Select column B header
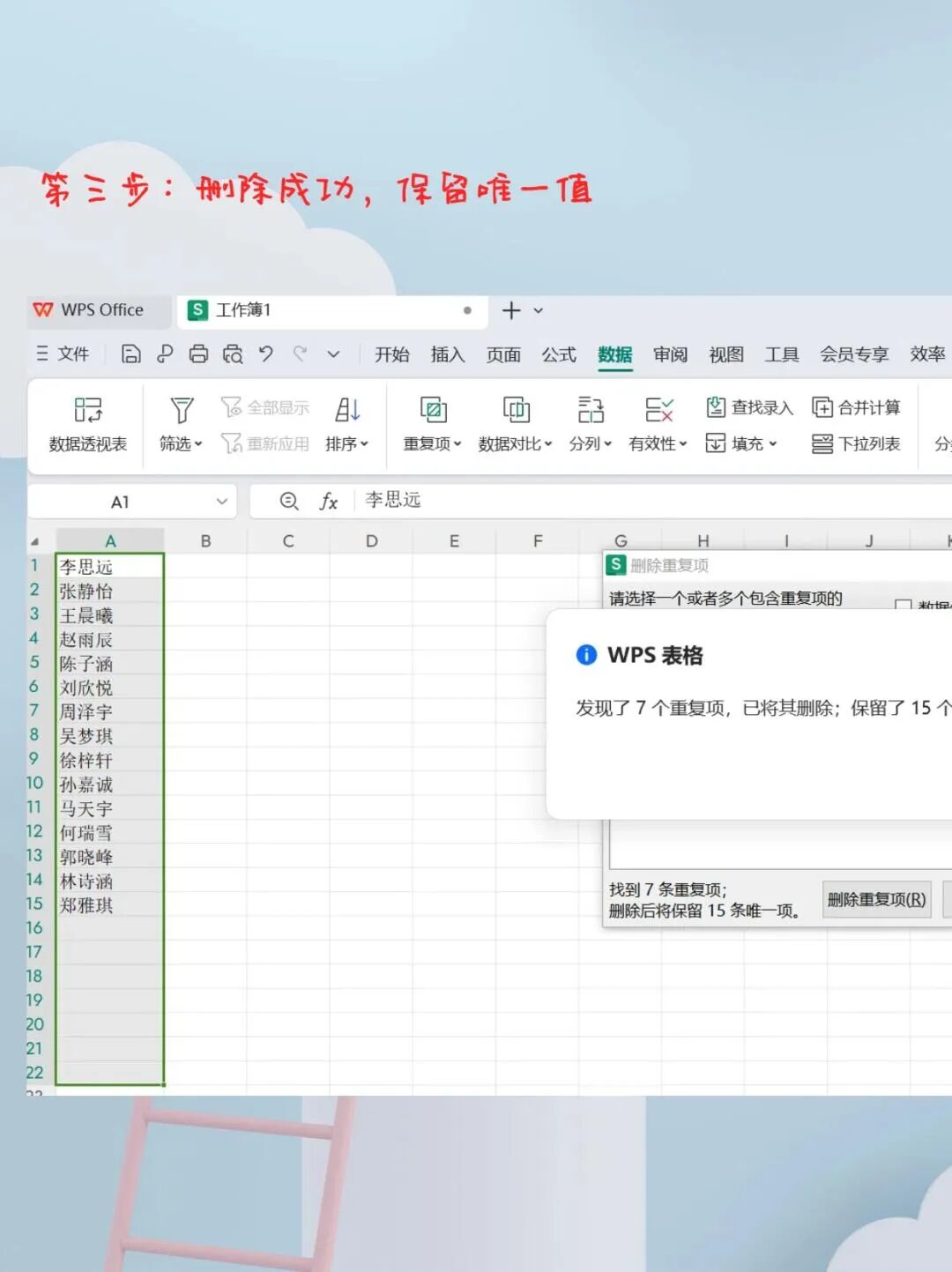Viewport: 952px width, 1272px height. tap(205, 540)
